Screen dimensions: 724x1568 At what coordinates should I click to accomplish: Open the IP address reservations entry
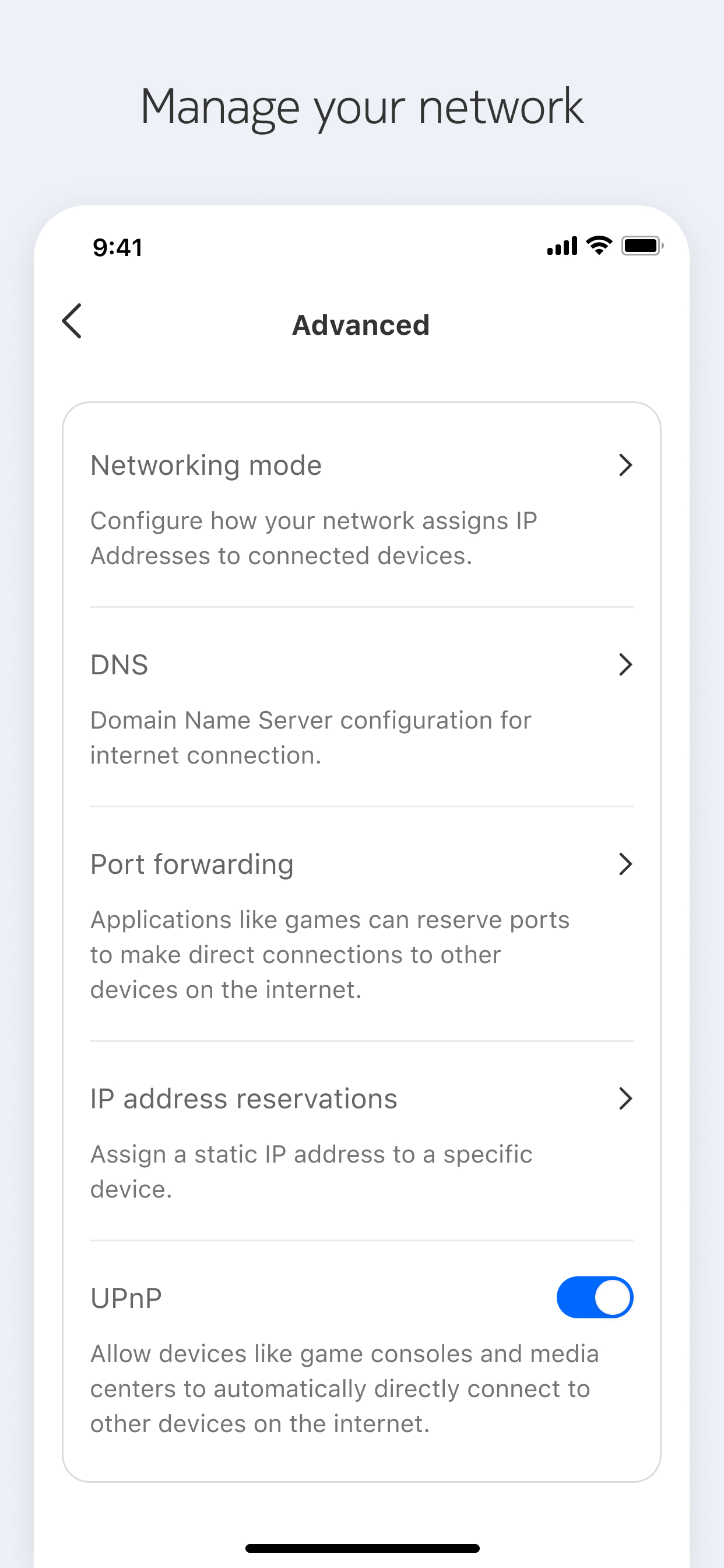[x=361, y=1140]
